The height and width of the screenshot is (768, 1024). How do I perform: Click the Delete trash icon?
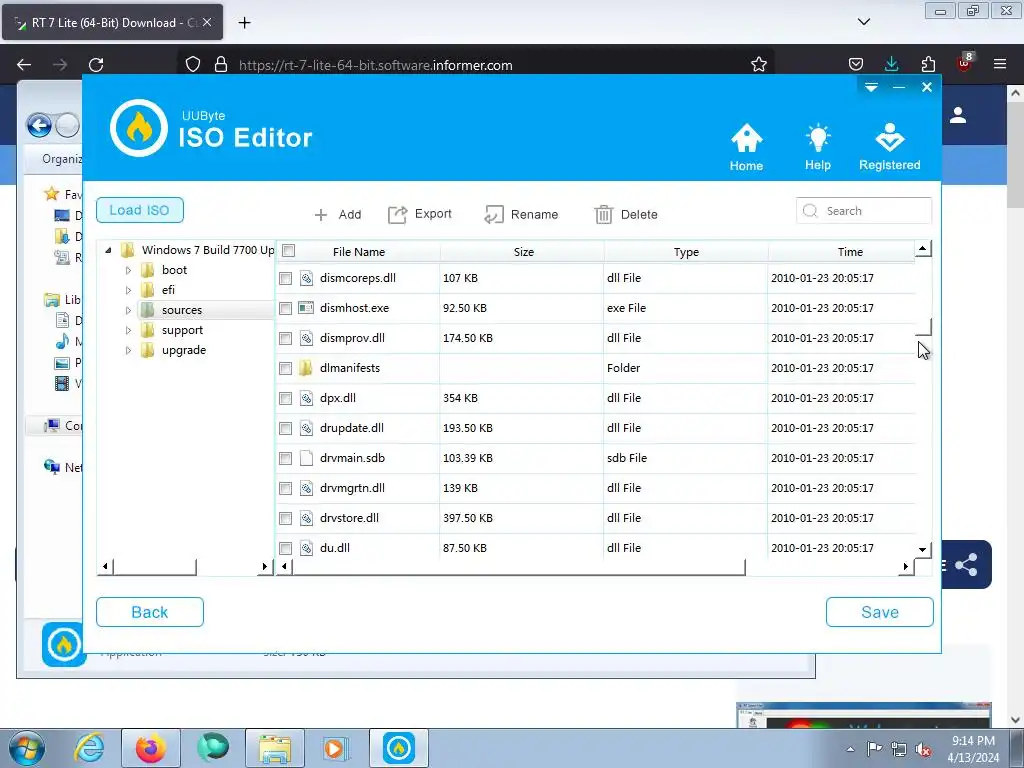pyautogui.click(x=603, y=214)
